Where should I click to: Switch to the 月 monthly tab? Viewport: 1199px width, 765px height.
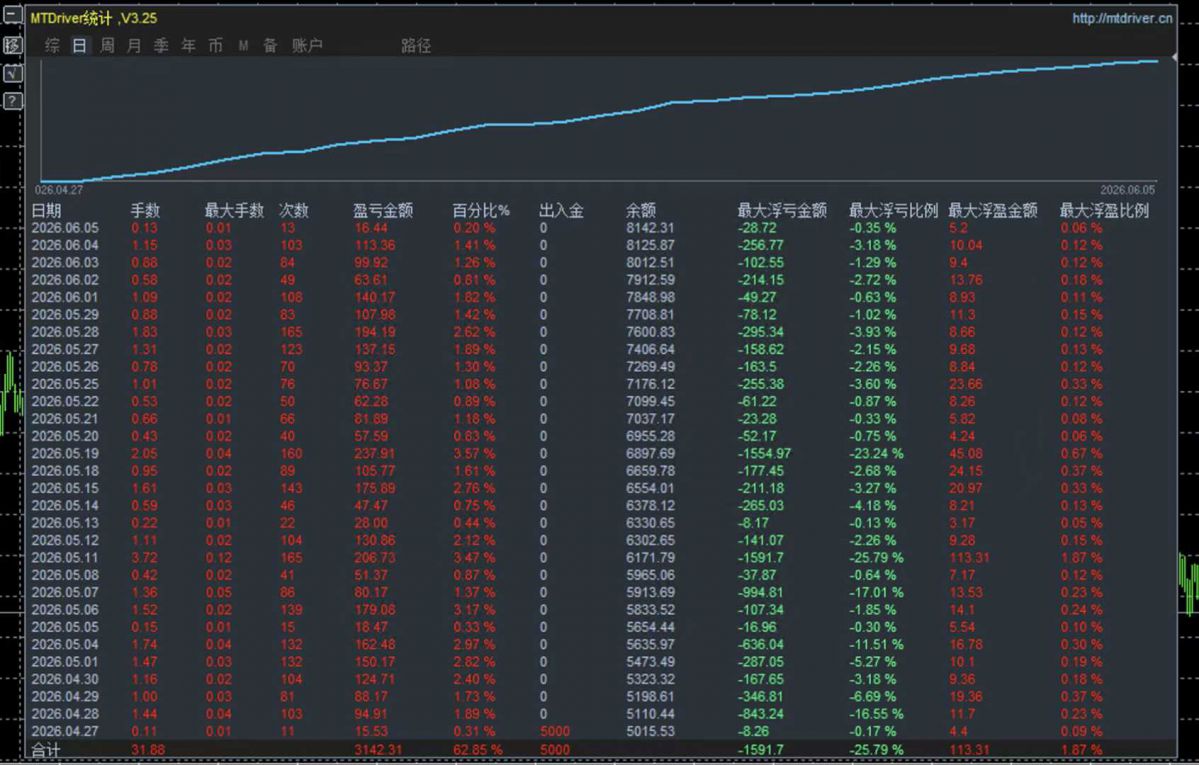pyautogui.click(x=134, y=46)
